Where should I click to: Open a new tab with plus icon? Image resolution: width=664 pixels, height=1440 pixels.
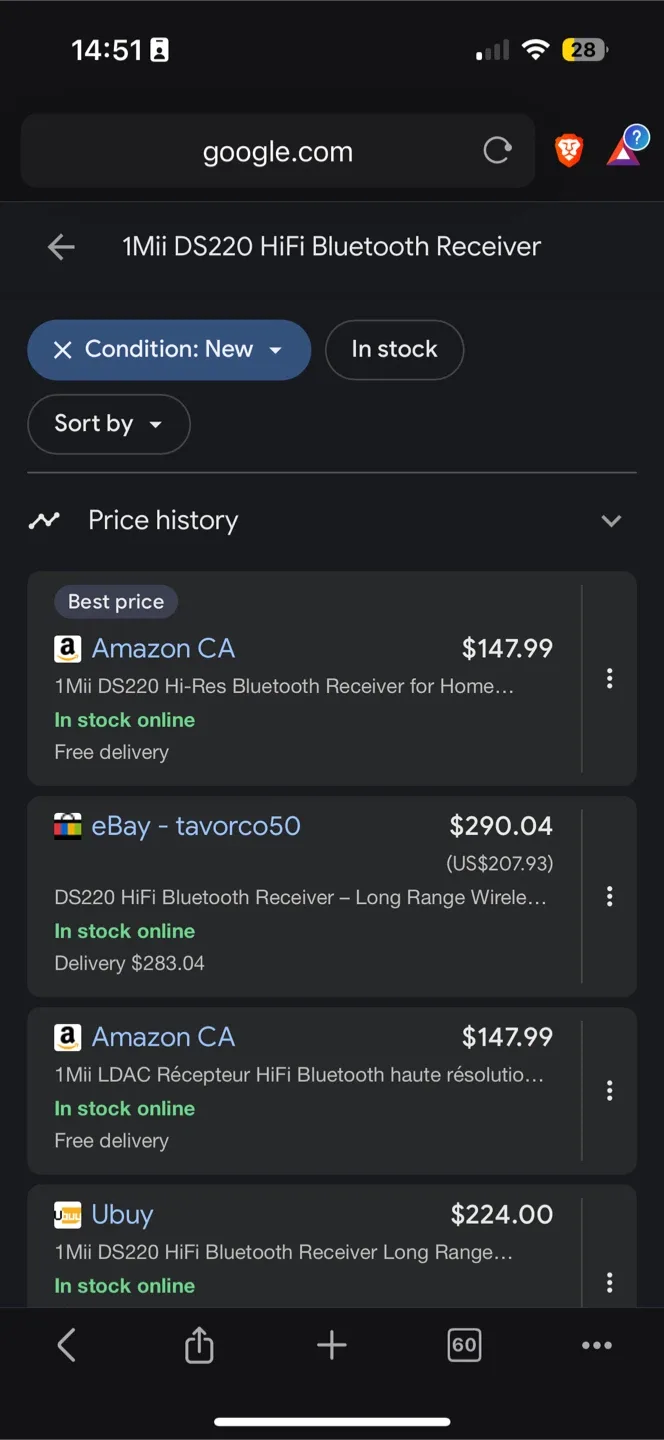coord(331,1345)
